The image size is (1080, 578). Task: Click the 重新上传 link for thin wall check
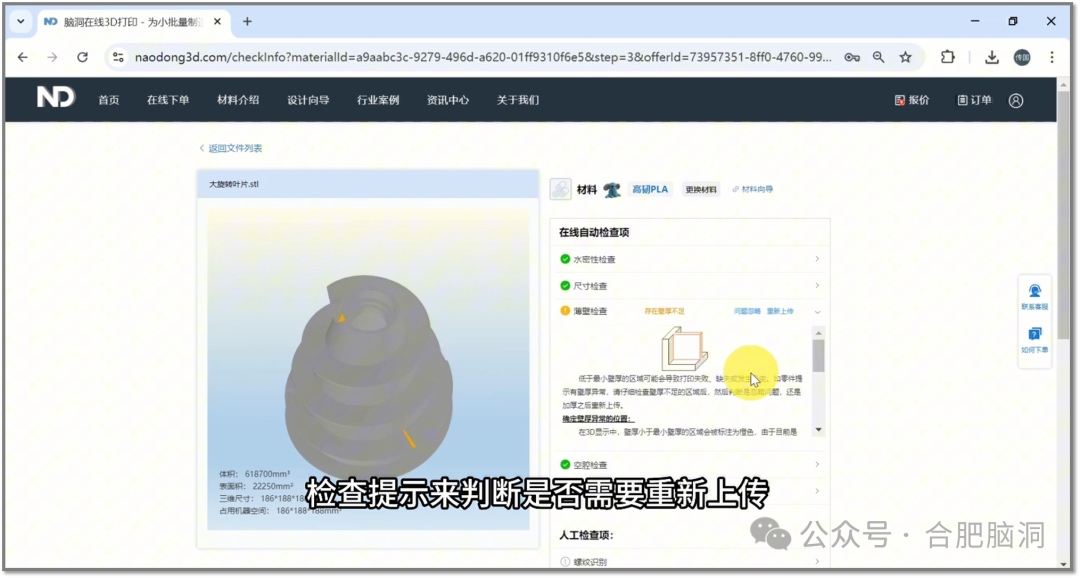pyautogui.click(x=780, y=312)
